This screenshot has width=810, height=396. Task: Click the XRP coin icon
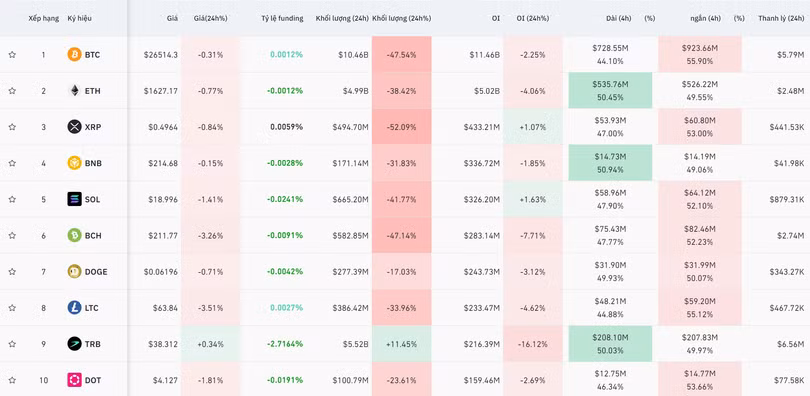click(74, 126)
